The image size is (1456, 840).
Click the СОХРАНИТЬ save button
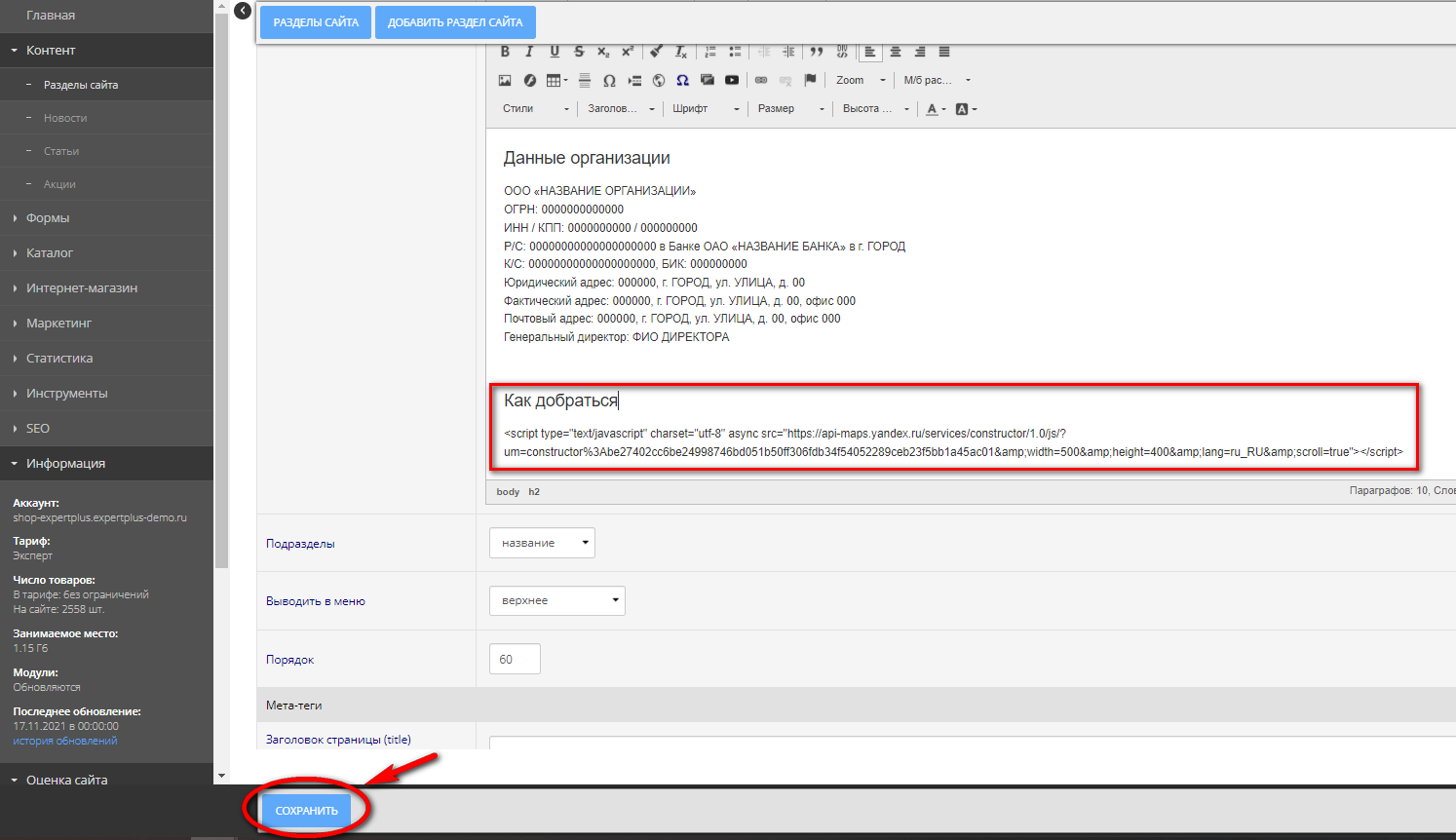pyautogui.click(x=306, y=811)
